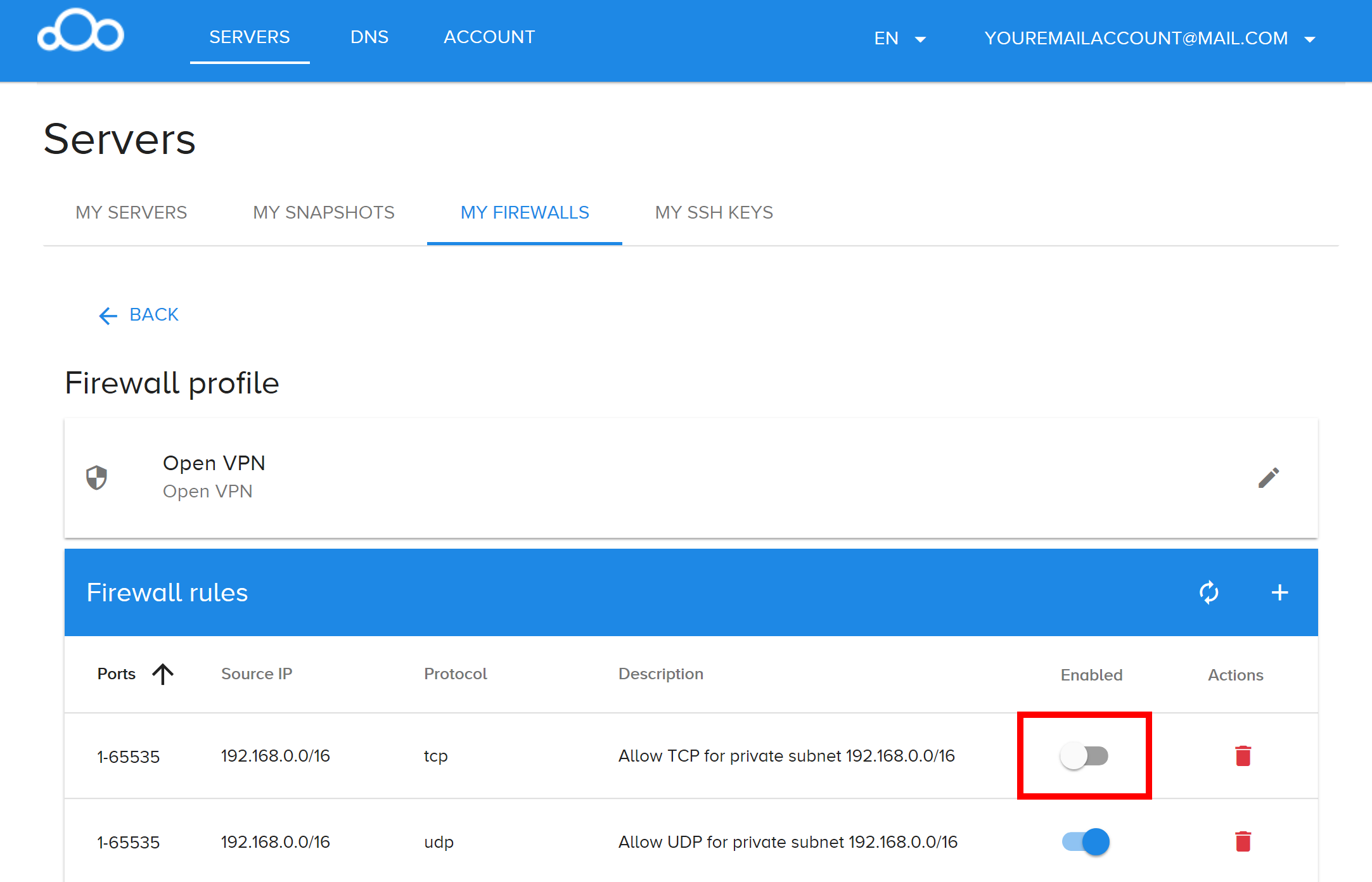Click source IP 192.168.0.0/16 in udp row
Image resolution: width=1372 pixels, height=882 pixels.
[275, 842]
